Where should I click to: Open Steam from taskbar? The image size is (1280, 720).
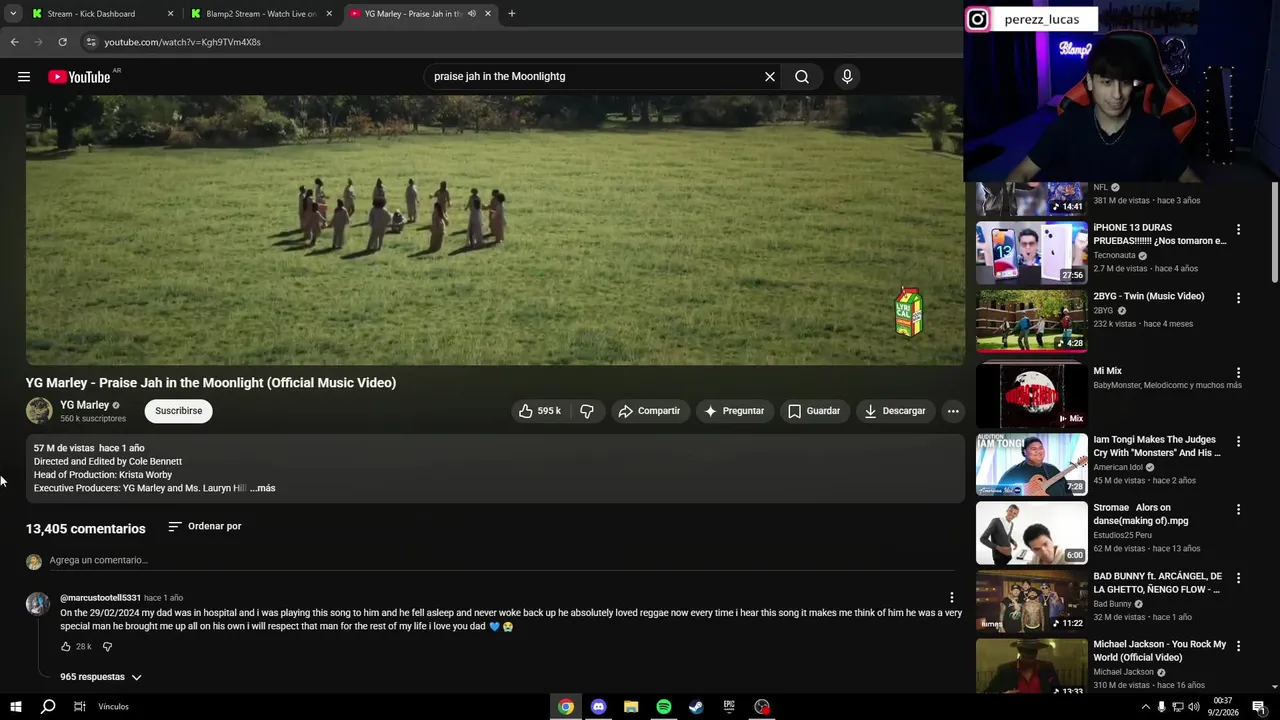696,707
